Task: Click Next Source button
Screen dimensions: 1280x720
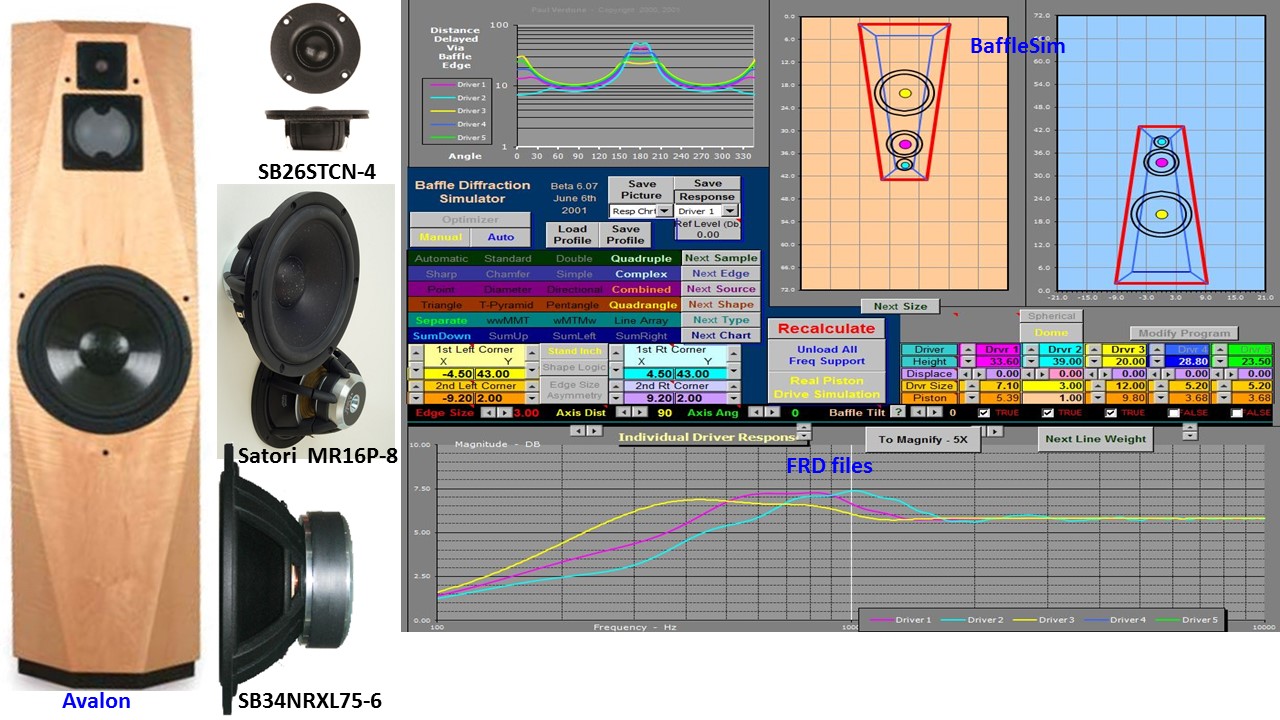Action: (720, 289)
